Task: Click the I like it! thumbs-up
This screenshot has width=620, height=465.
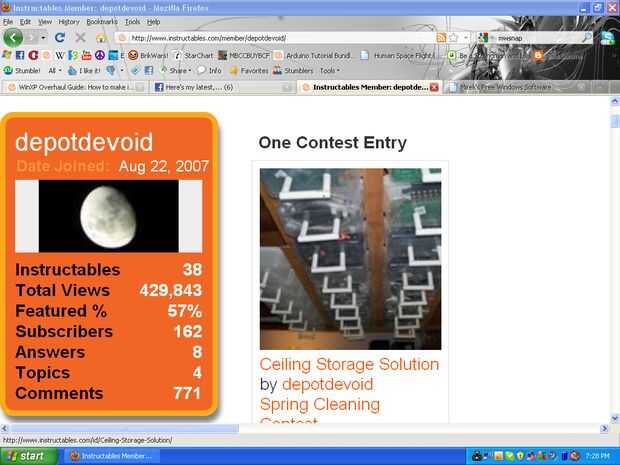Action: pyautogui.click(x=84, y=70)
